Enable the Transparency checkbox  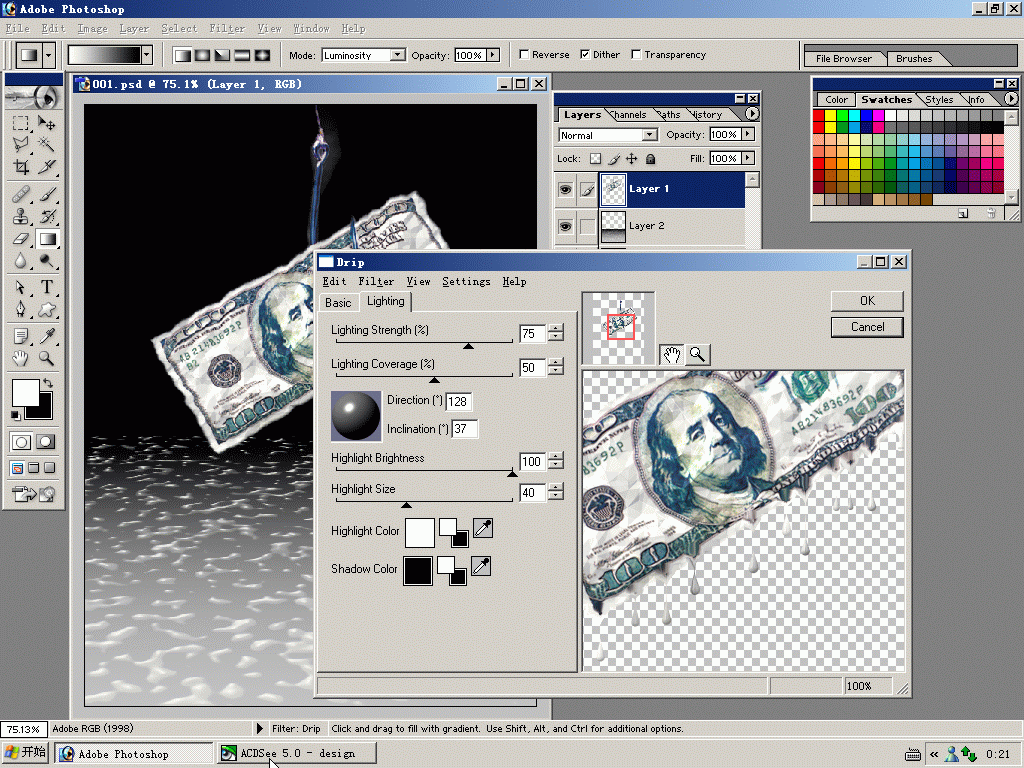click(636, 54)
